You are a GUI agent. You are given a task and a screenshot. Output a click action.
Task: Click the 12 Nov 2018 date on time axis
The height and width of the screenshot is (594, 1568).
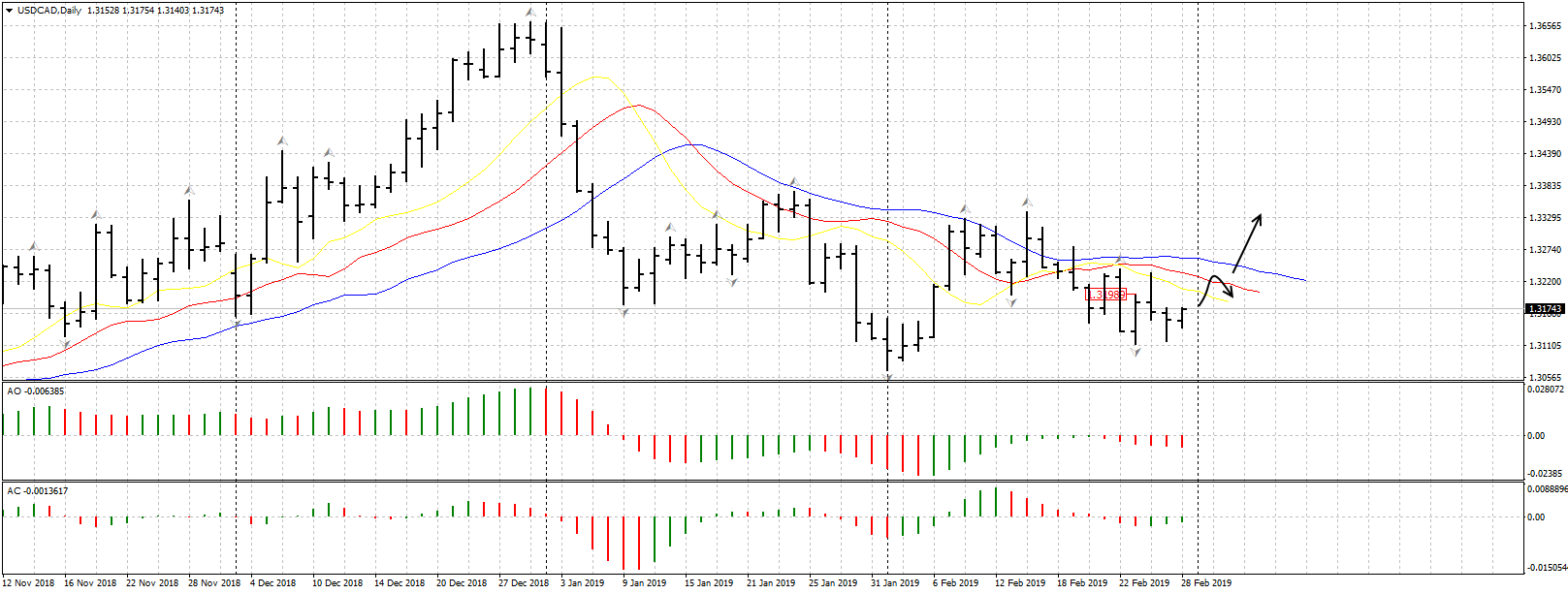tap(29, 583)
